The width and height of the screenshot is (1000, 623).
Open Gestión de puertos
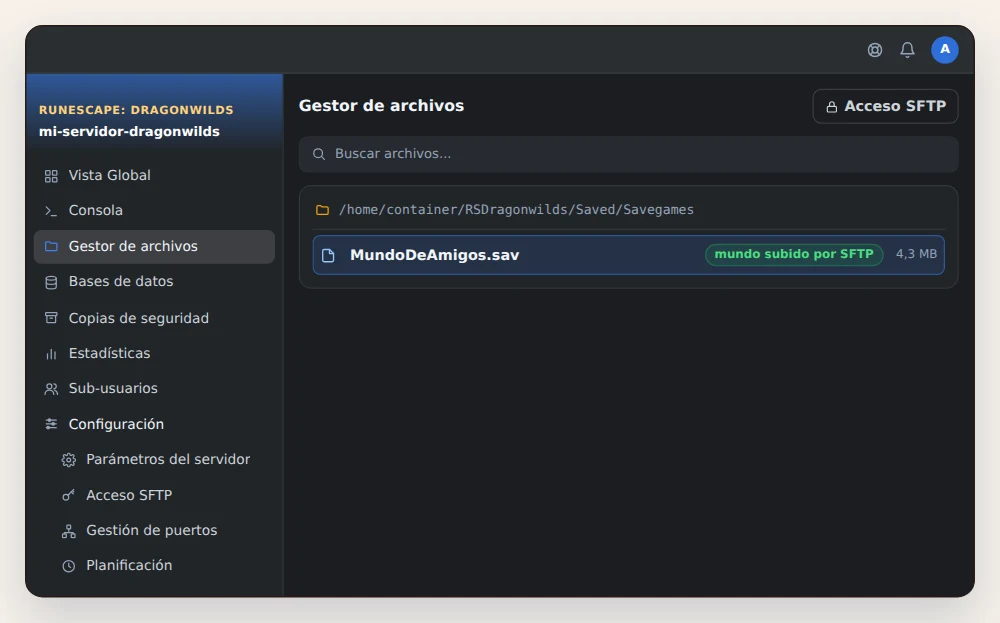(162, 531)
